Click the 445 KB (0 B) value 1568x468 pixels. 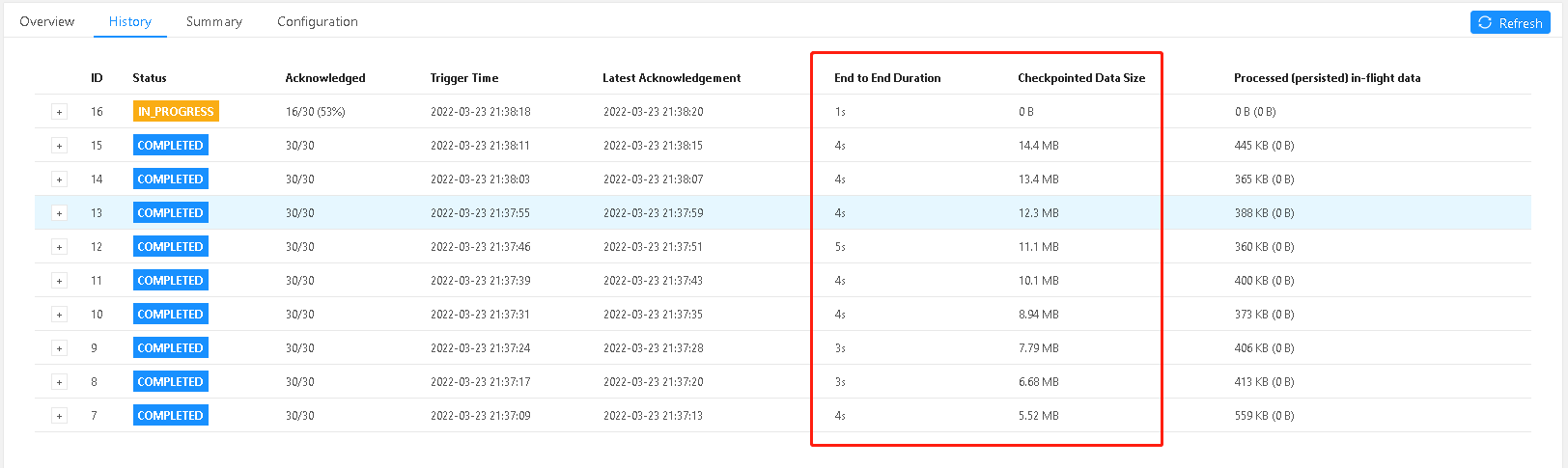(x=1265, y=146)
